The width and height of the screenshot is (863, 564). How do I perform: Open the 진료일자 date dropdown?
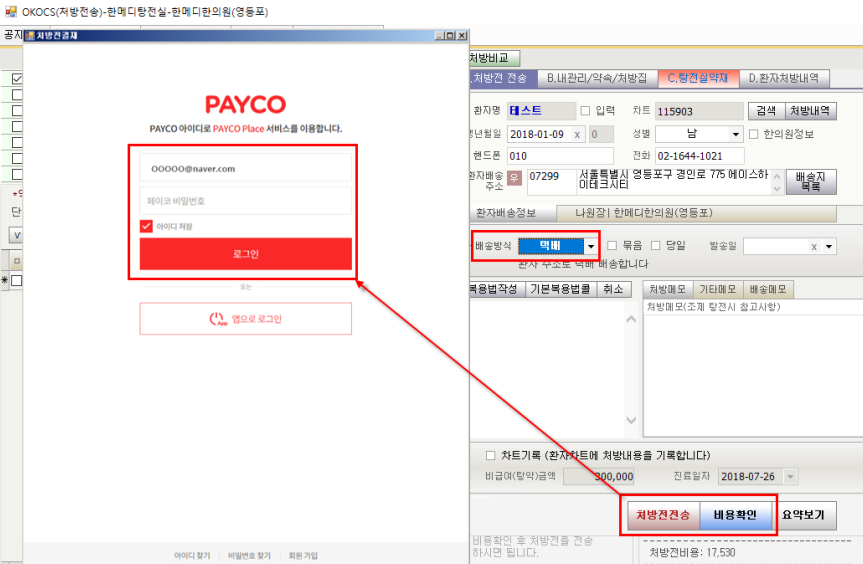tap(790, 477)
